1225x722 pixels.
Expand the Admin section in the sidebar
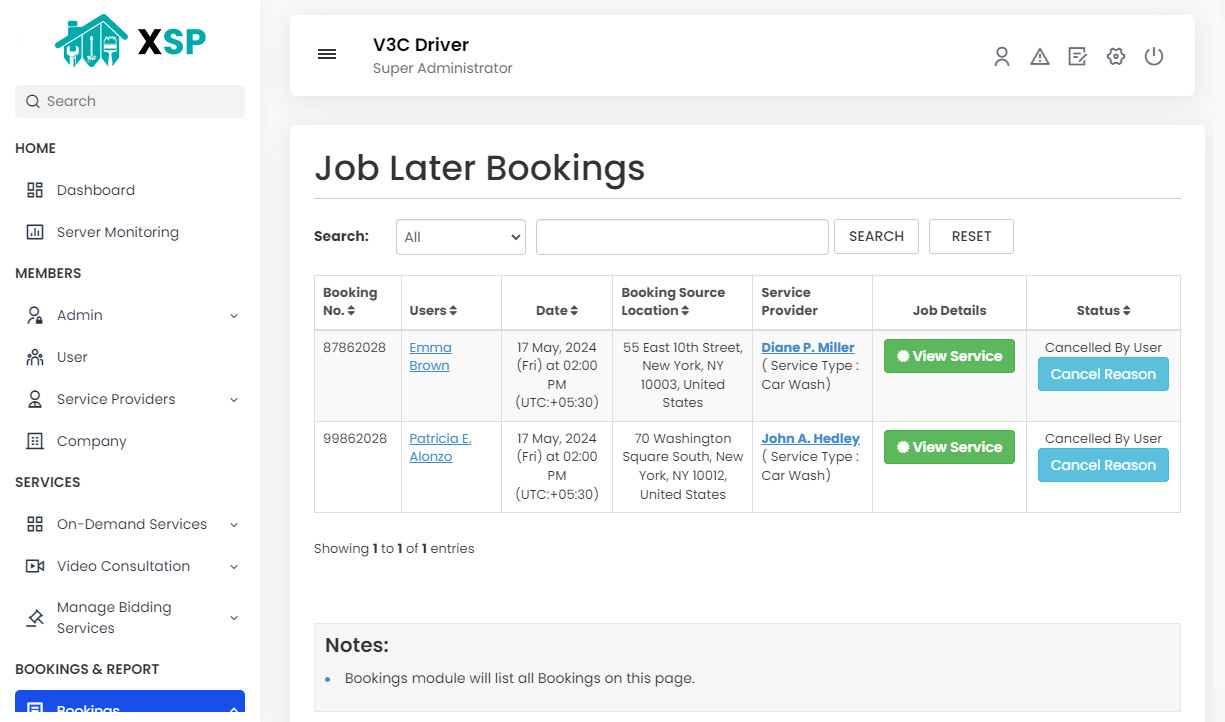(80, 315)
